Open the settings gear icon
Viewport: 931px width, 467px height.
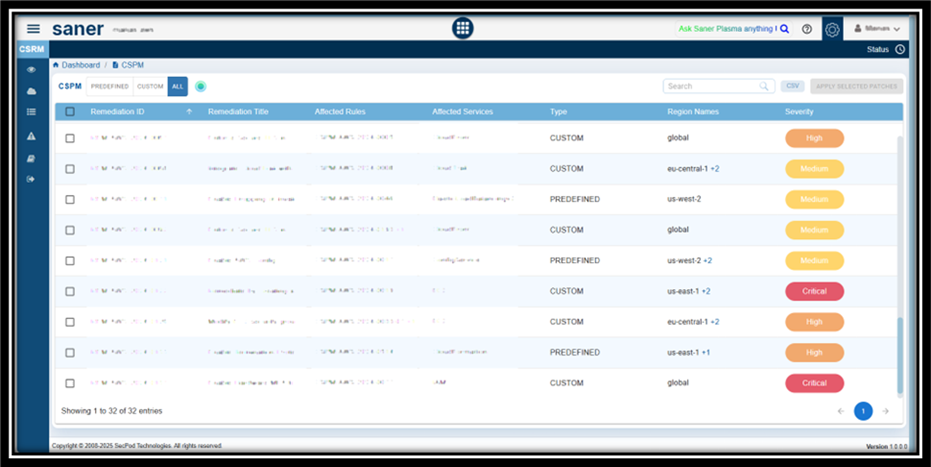click(832, 28)
